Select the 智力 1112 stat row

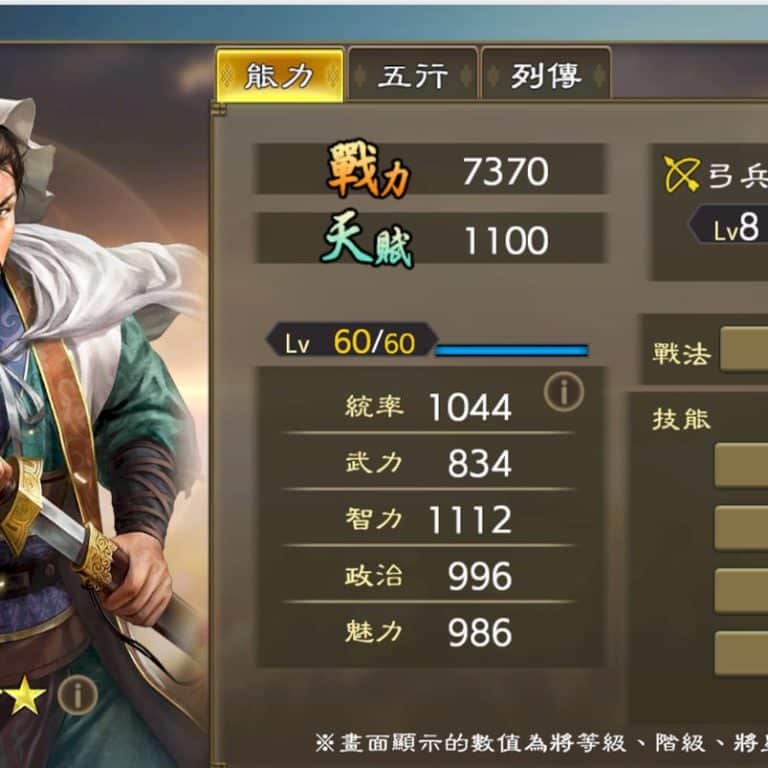point(428,519)
